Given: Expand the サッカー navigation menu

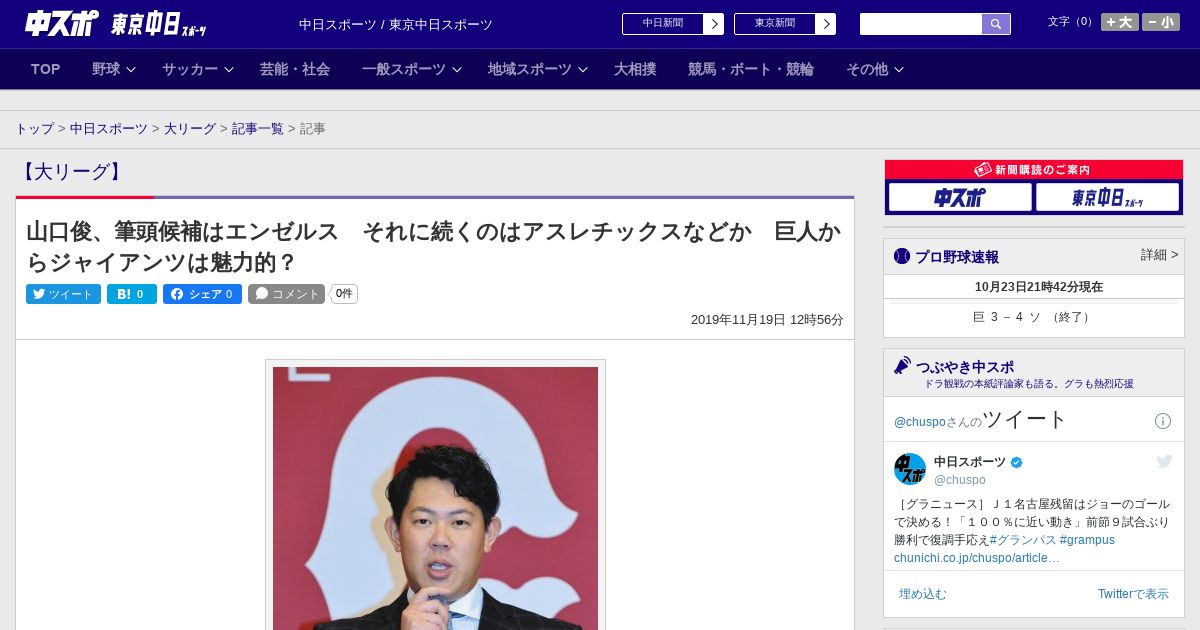Looking at the screenshot, I should 198,69.
